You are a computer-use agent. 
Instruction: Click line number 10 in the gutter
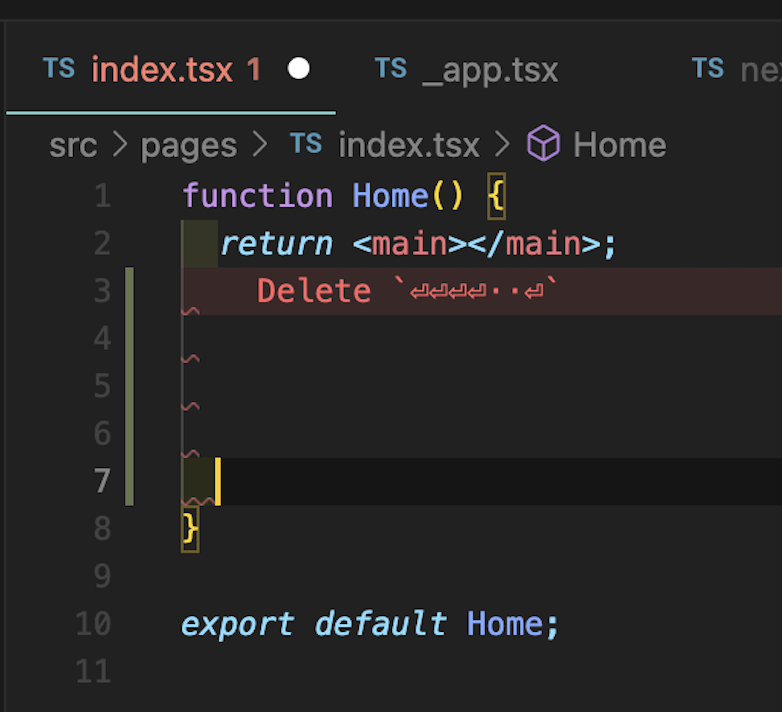pyautogui.click(x=93, y=624)
